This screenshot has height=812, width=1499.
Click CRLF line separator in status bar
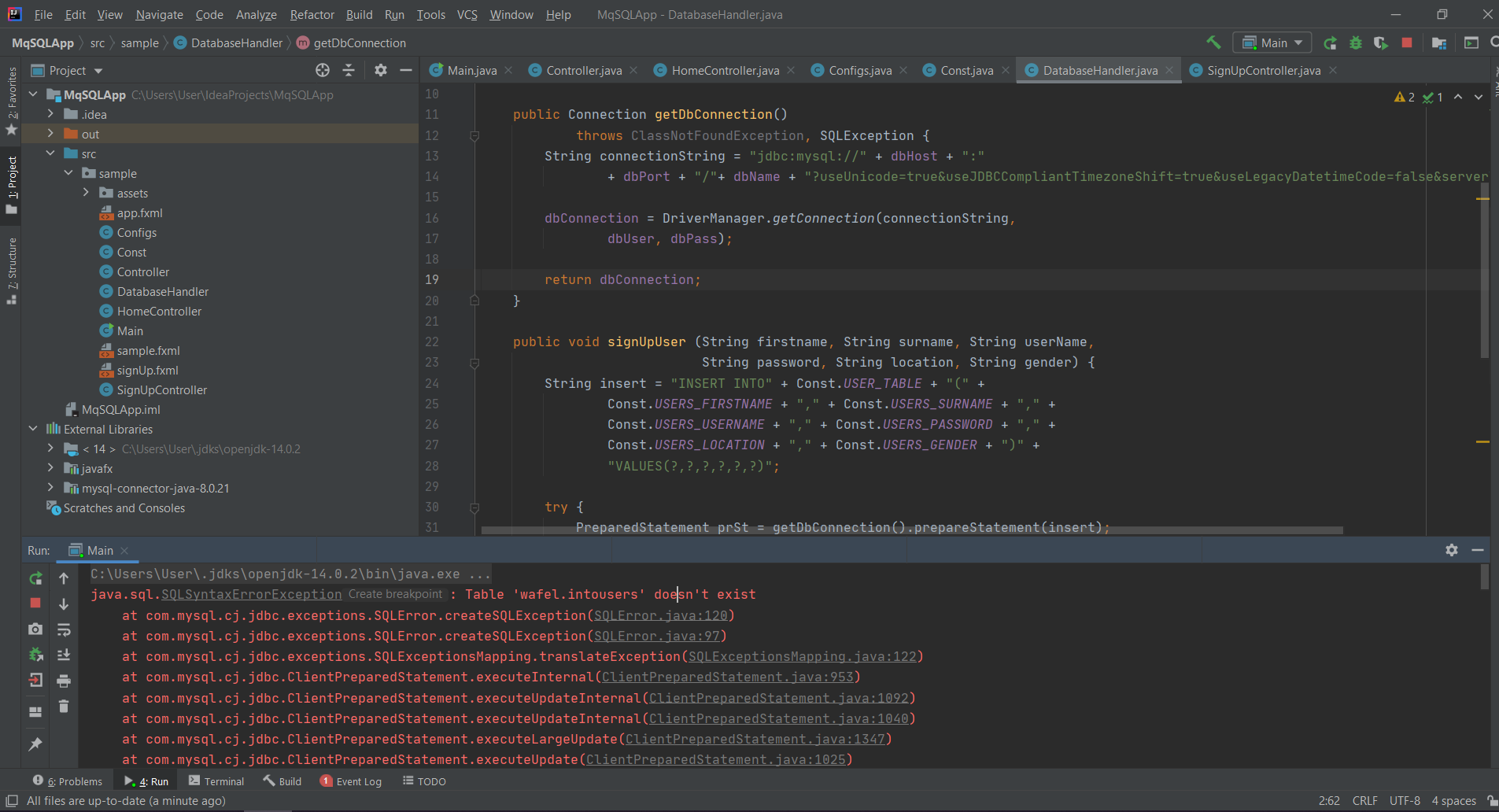tap(1364, 800)
